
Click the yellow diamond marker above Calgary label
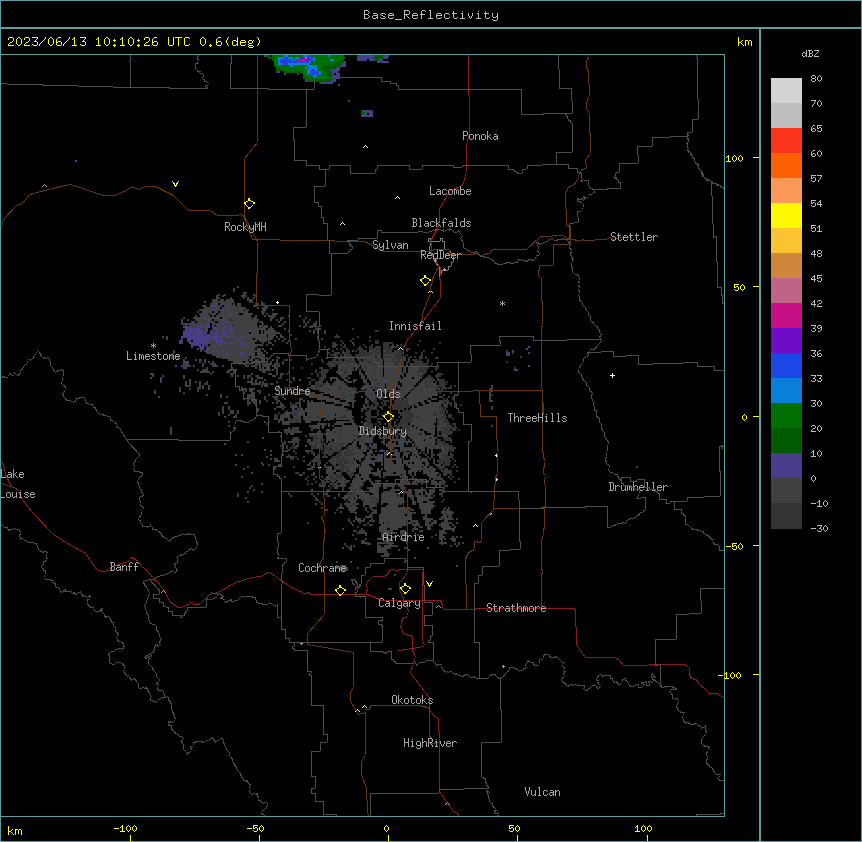(x=405, y=589)
